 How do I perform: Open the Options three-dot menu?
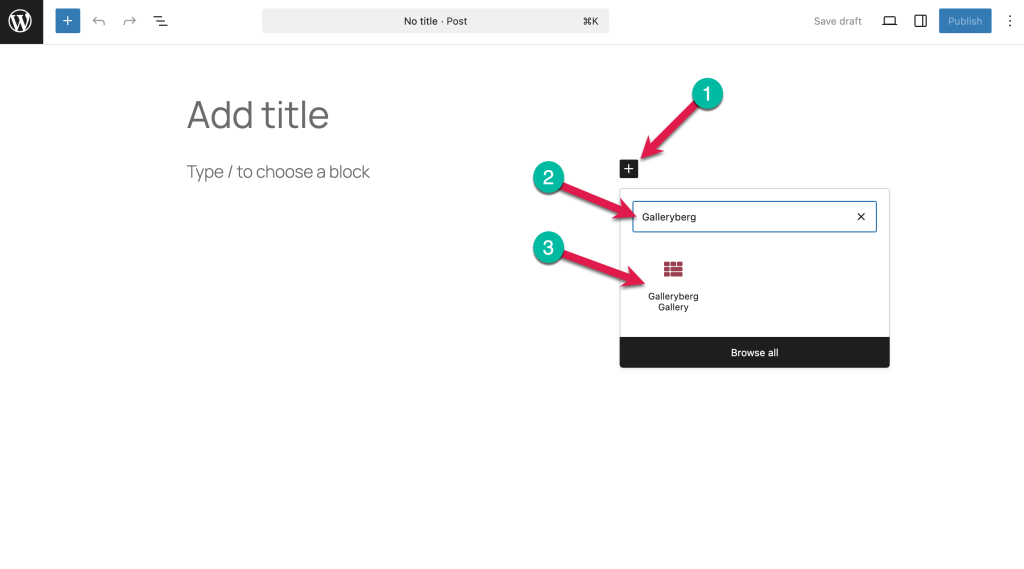point(1010,21)
